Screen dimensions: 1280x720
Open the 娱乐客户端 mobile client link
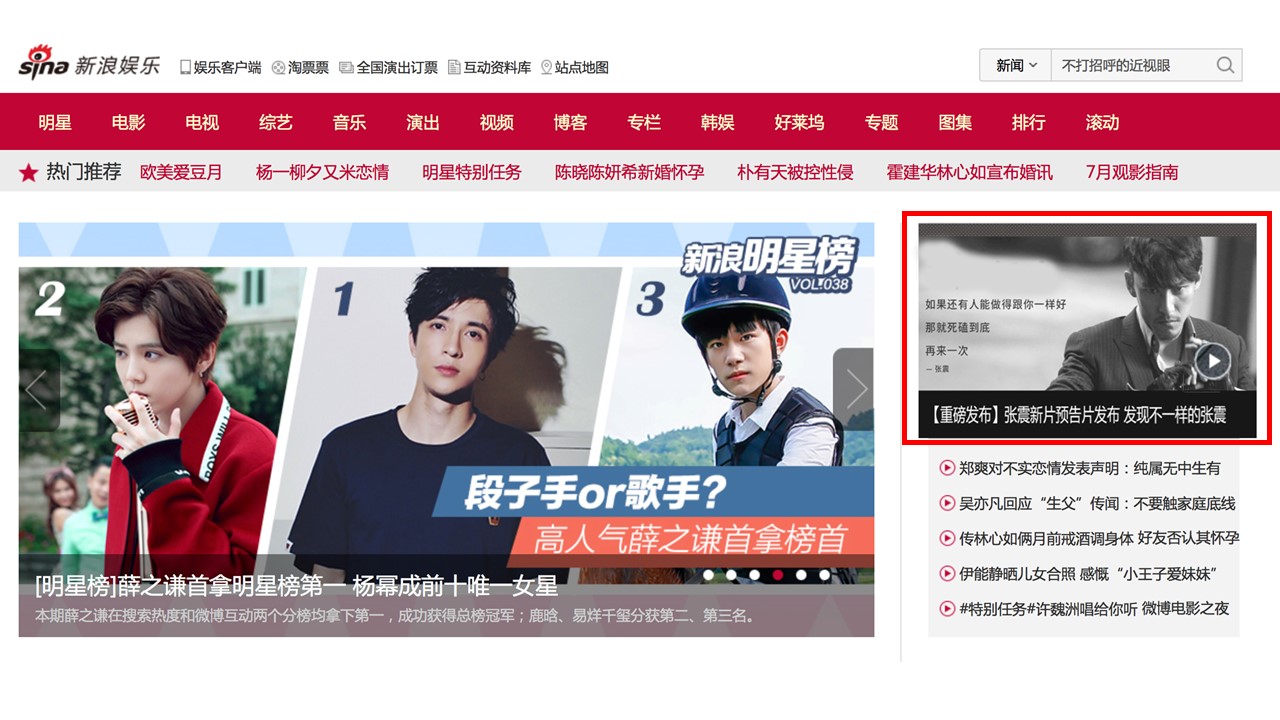pos(220,67)
